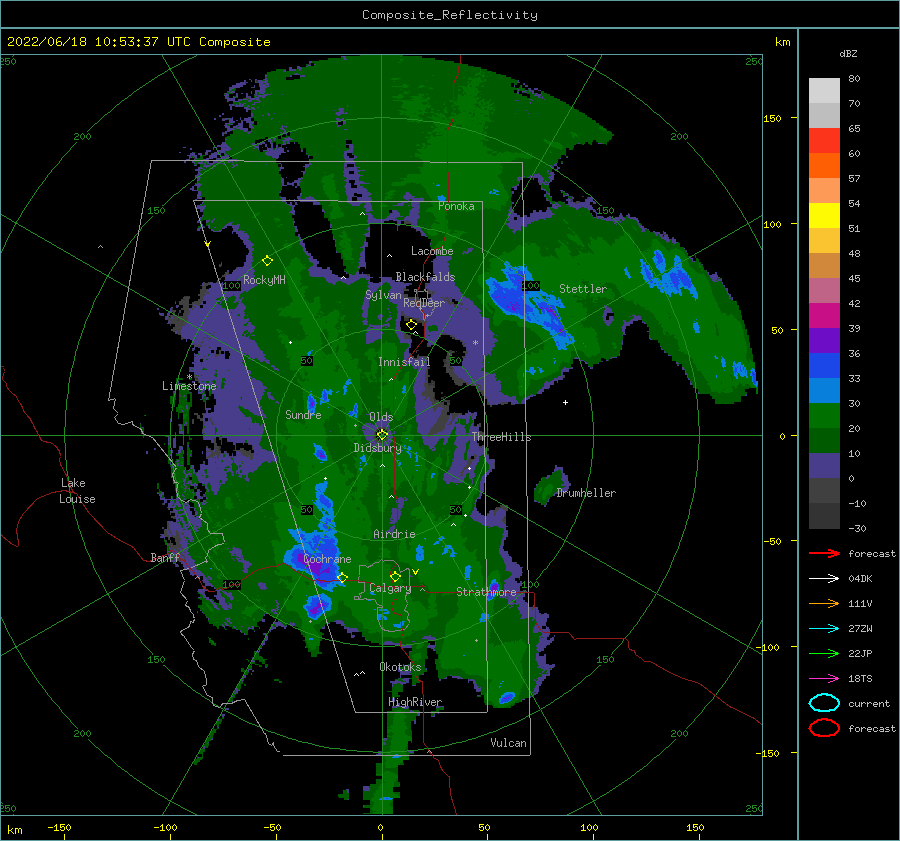Select the magenta 42–39 dBZ swatch

[824, 315]
